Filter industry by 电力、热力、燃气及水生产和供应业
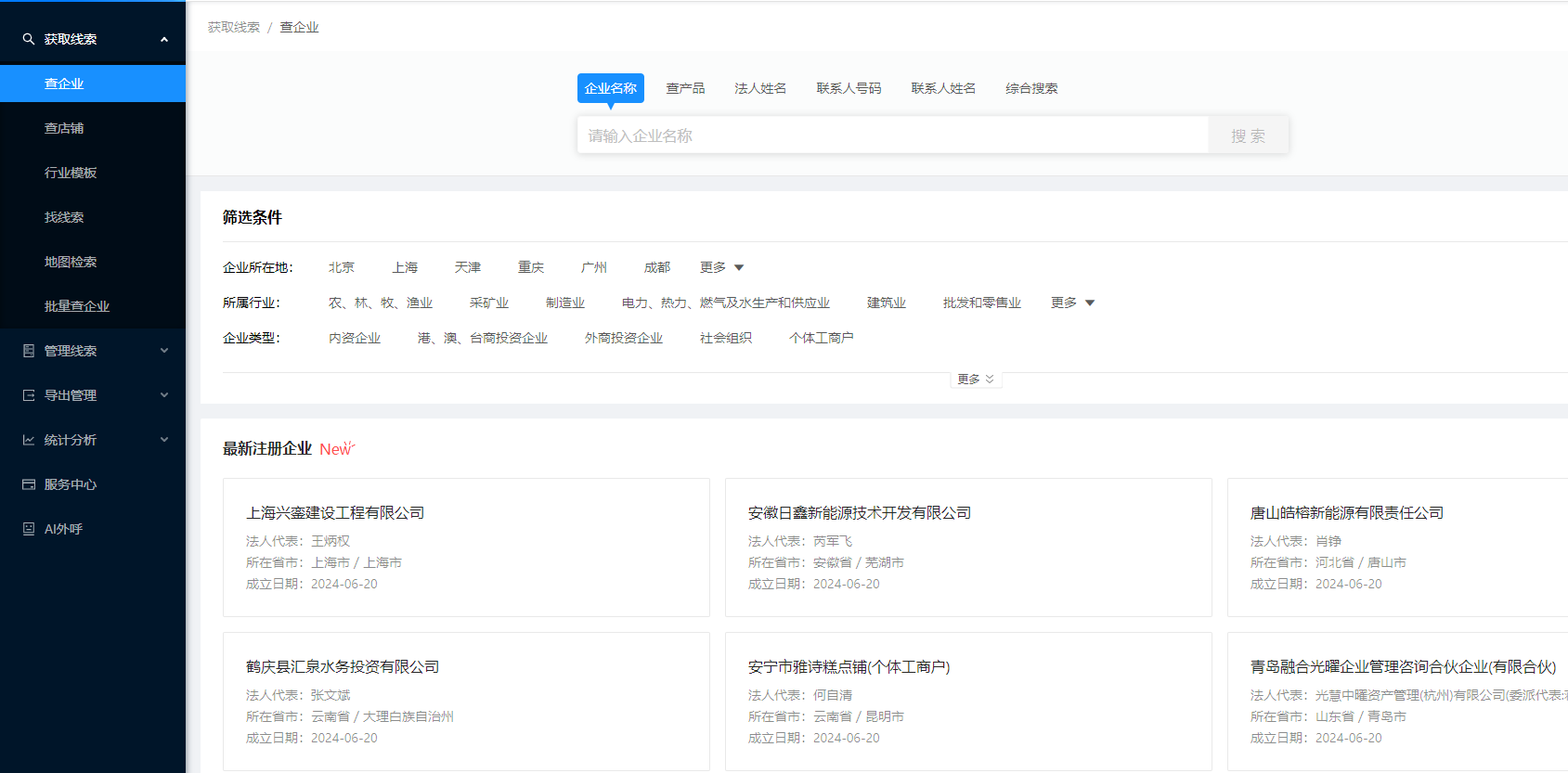This screenshot has height=773, width=1568. coord(726,303)
